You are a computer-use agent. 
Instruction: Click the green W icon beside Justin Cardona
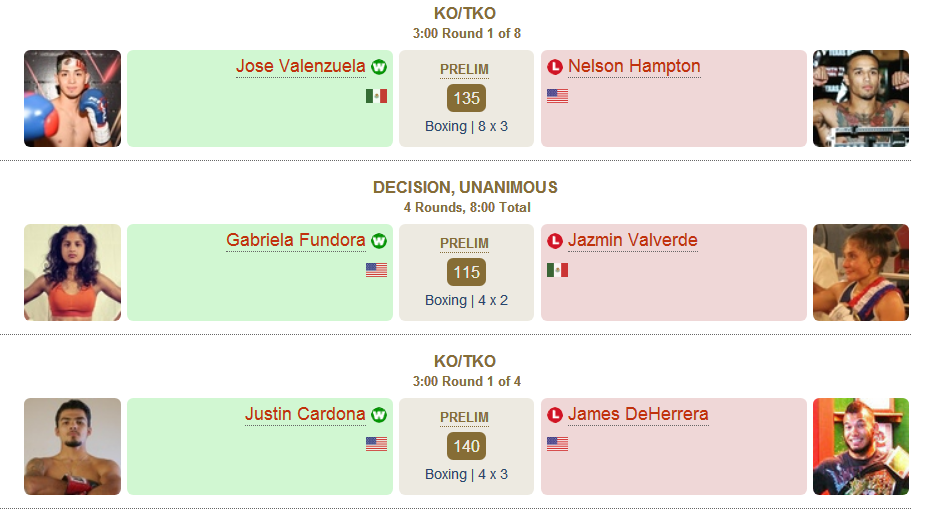pyautogui.click(x=379, y=414)
